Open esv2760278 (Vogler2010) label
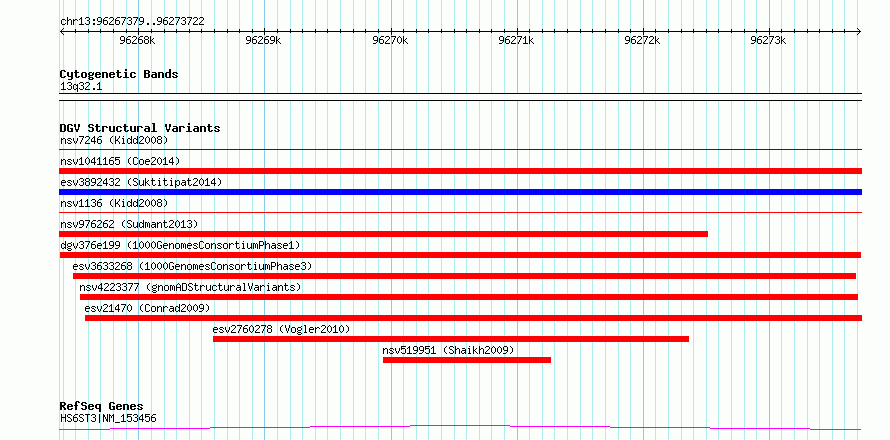Image resolution: width=890 pixels, height=440 pixels. click(x=282, y=329)
